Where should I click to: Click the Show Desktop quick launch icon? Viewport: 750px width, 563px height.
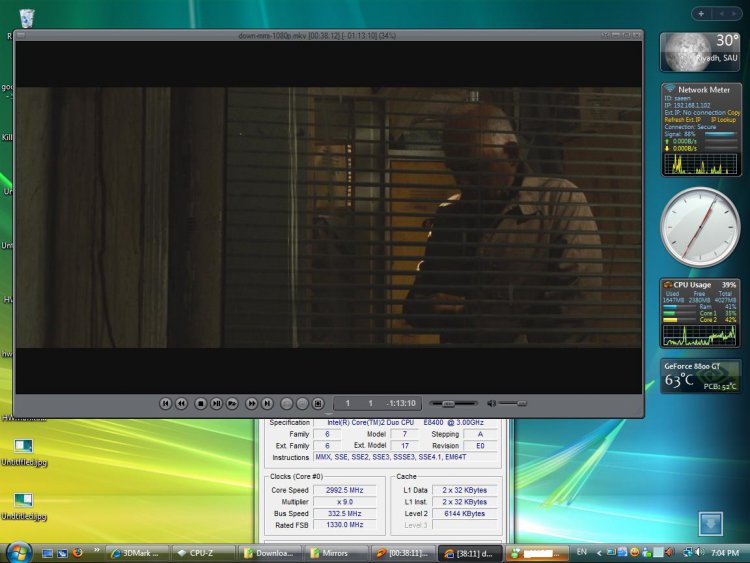tap(47, 553)
